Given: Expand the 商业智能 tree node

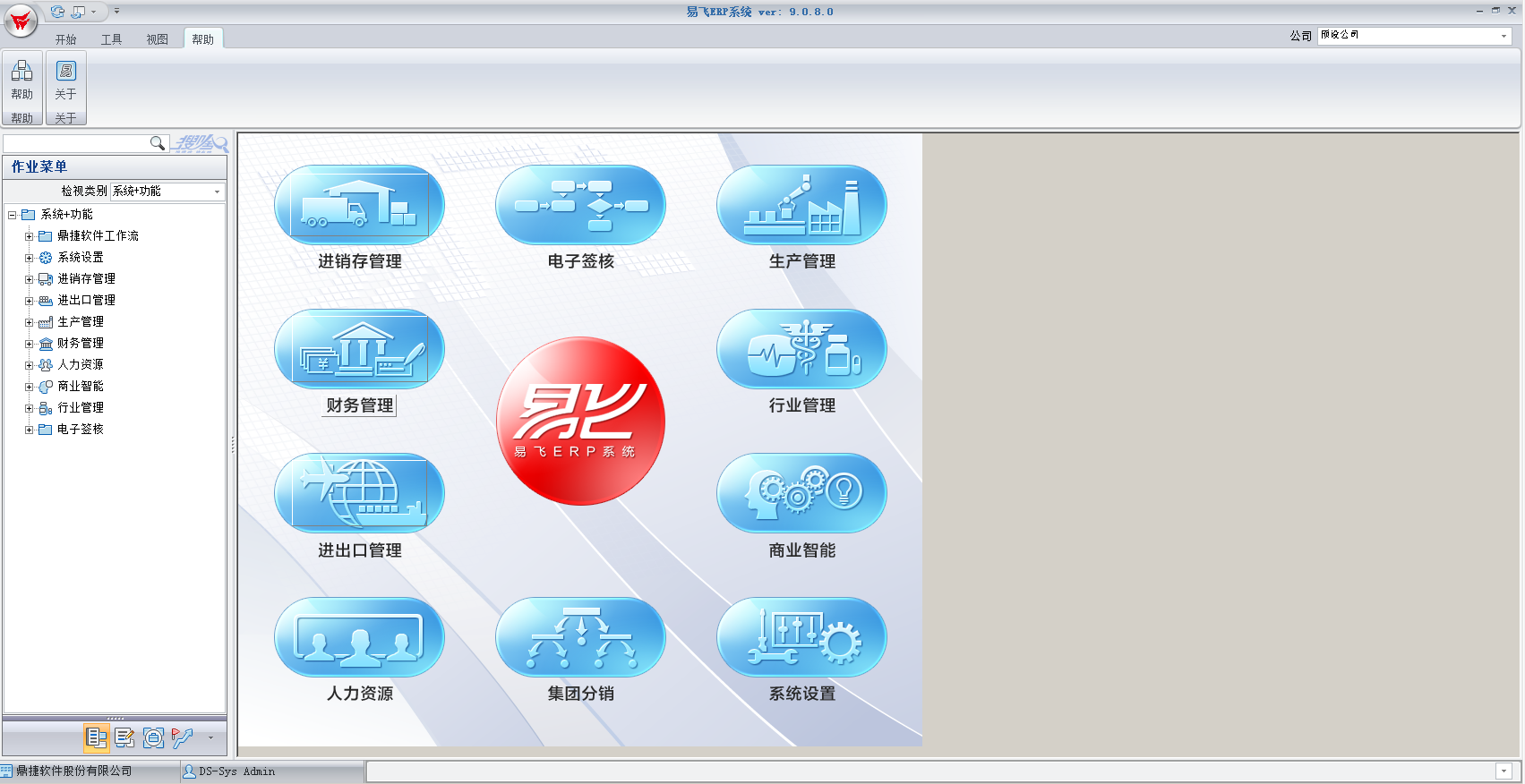Looking at the screenshot, I should tap(30, 387).
